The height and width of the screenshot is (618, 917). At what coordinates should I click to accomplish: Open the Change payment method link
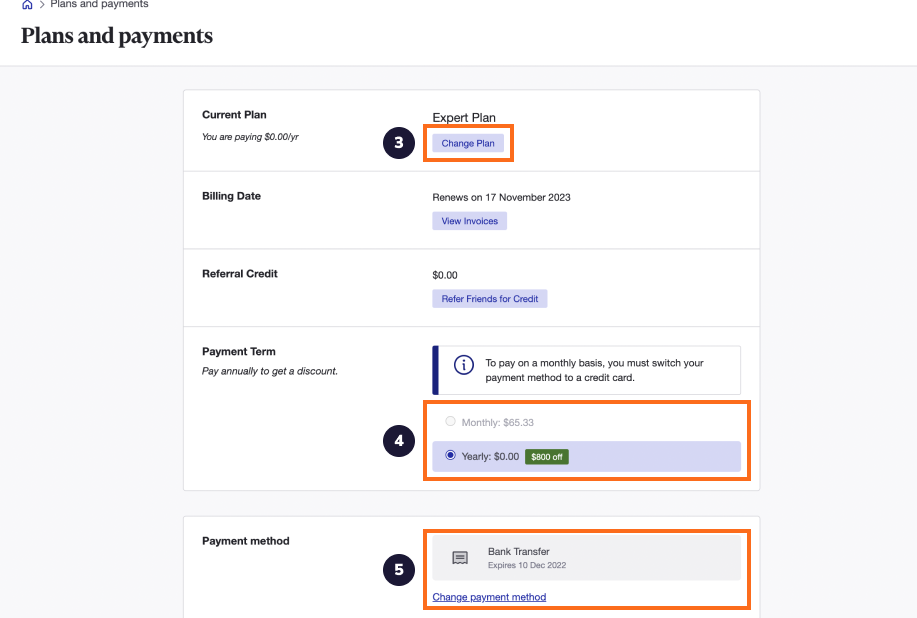[x=488, y=597]
